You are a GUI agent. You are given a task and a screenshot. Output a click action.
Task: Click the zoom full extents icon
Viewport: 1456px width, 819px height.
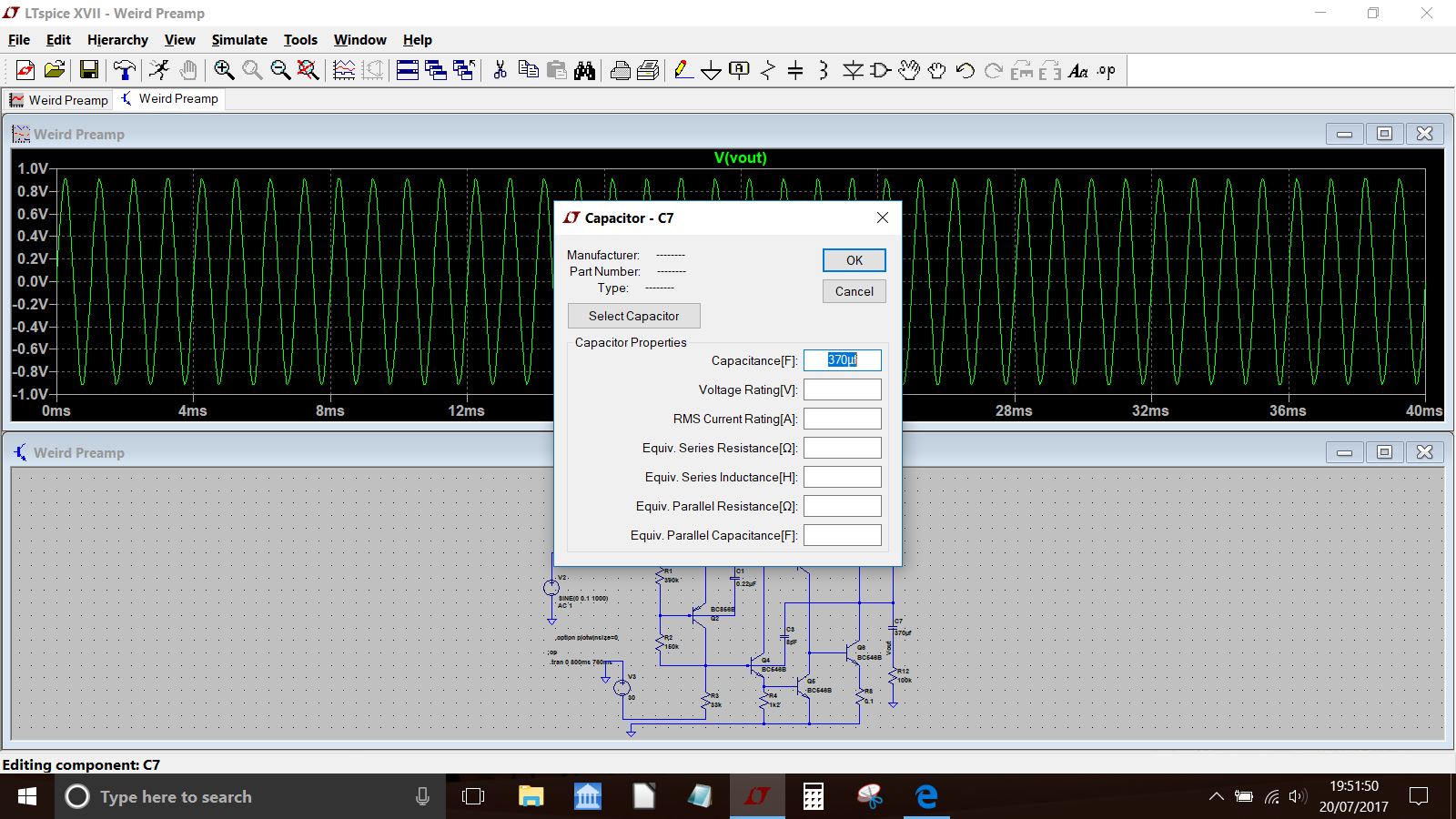[x=308, y=70]
